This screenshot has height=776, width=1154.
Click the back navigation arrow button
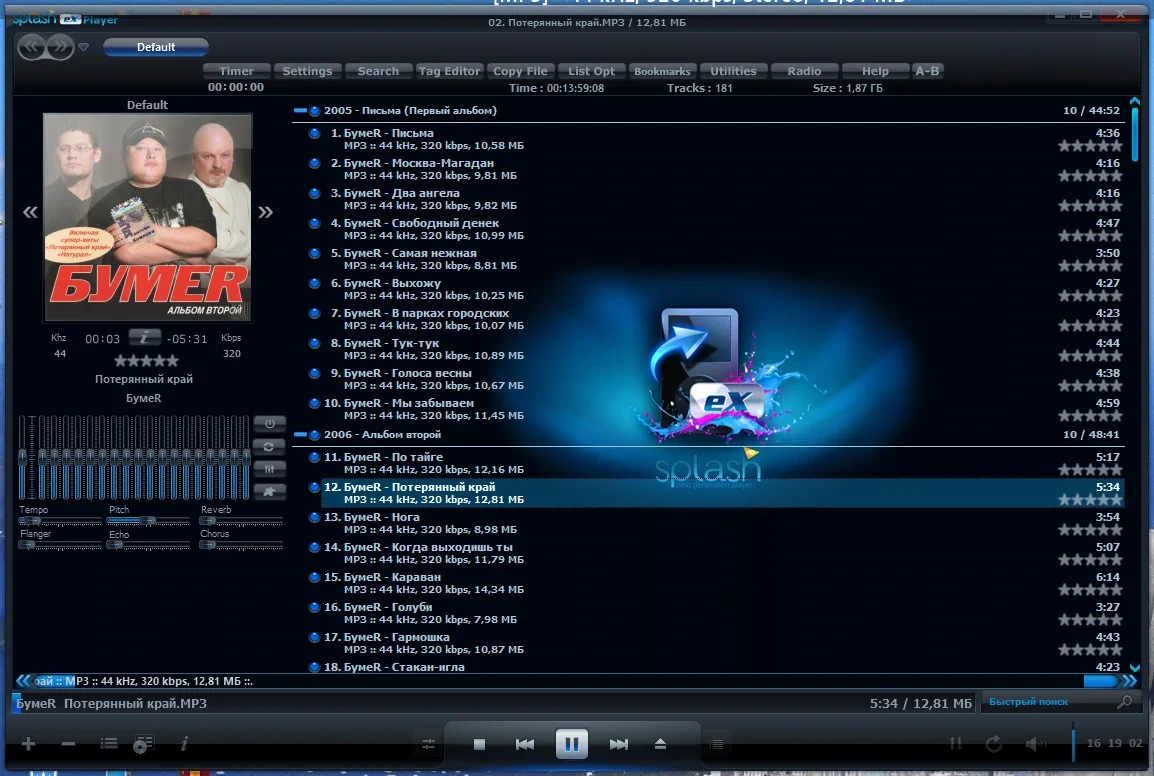[x=31, y=47]
